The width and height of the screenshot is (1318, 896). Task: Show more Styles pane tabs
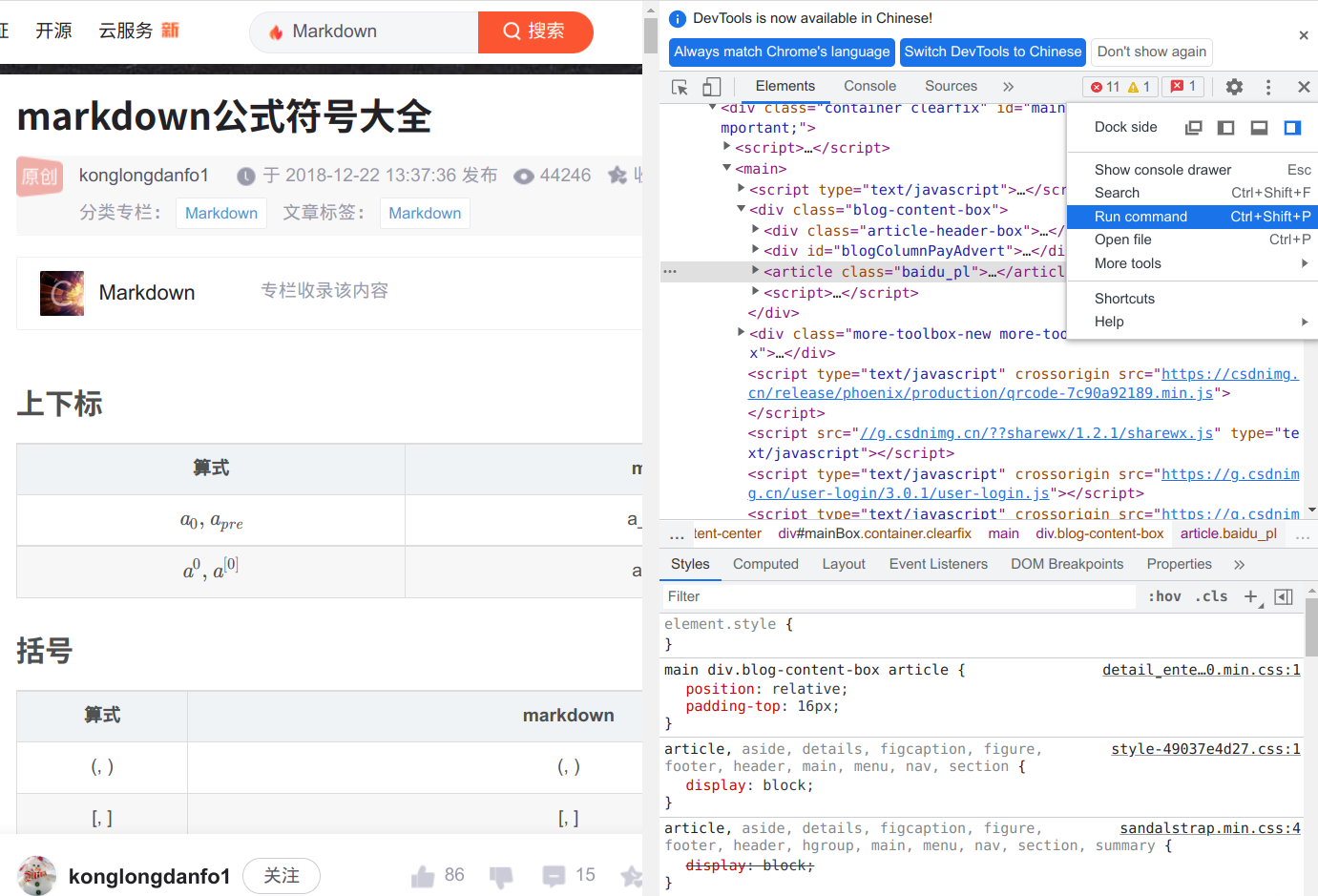tap(1239, 564)
